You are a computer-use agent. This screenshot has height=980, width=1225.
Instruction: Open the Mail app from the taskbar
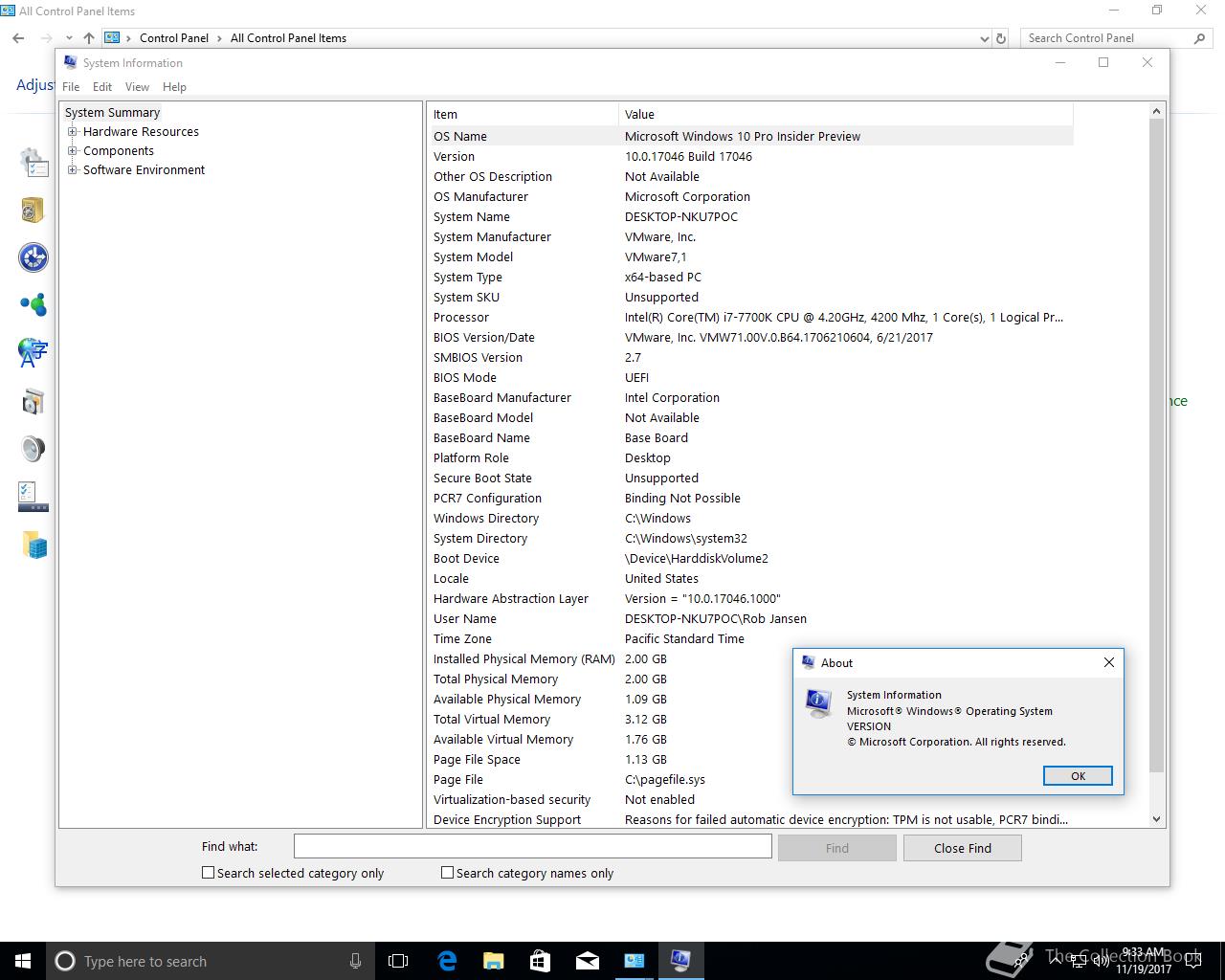[x=587, y=961]
